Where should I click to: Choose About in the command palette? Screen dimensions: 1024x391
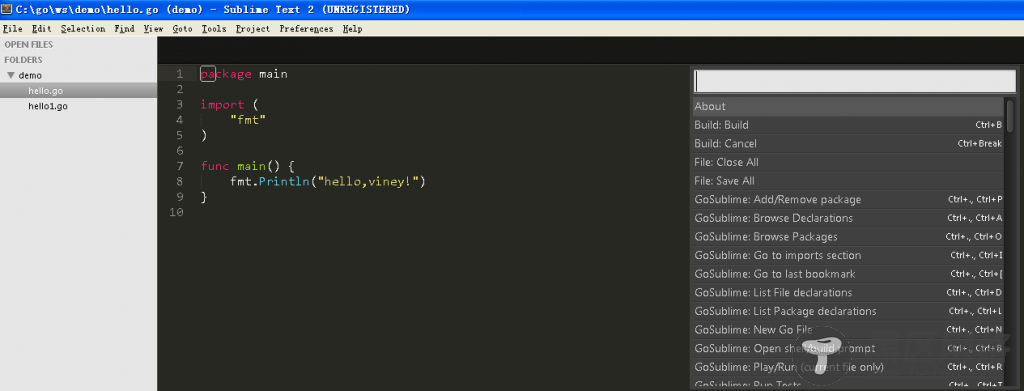point(848,106)
